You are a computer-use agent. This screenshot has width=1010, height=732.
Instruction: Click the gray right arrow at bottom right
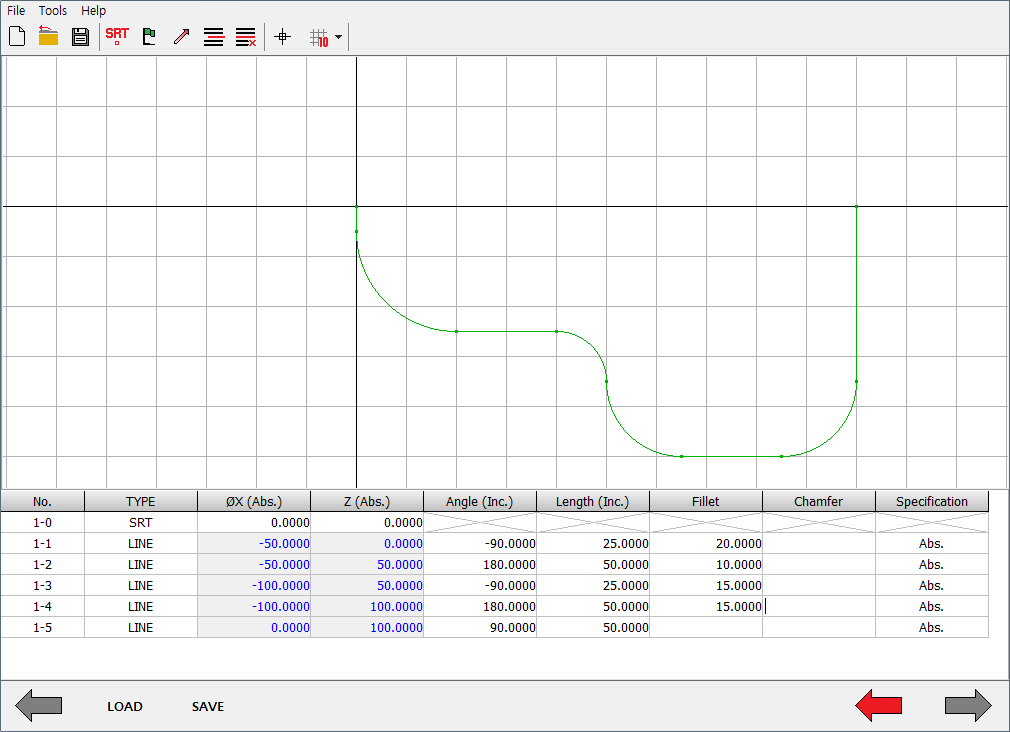point(968,706)
